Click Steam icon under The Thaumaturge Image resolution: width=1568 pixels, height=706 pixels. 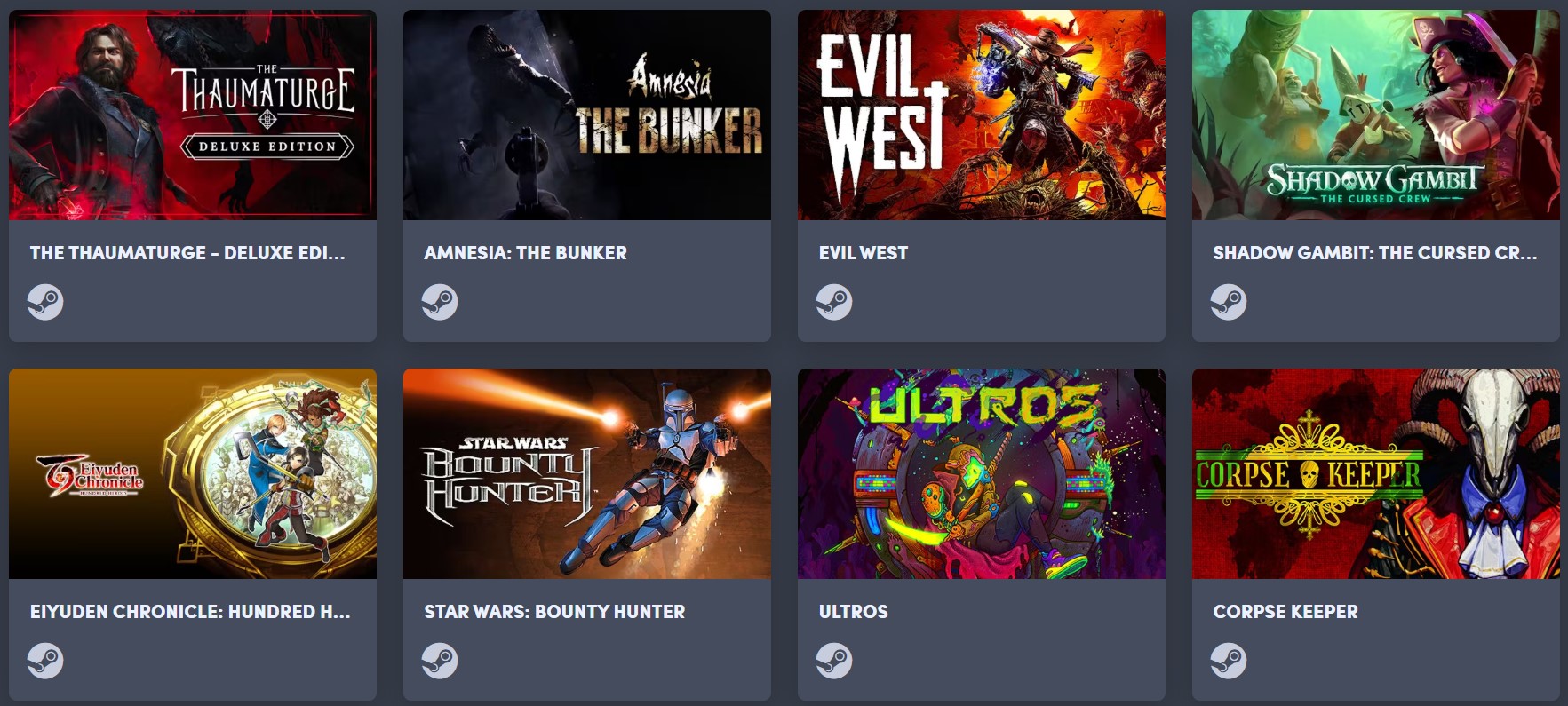click(x=45, y=302)
